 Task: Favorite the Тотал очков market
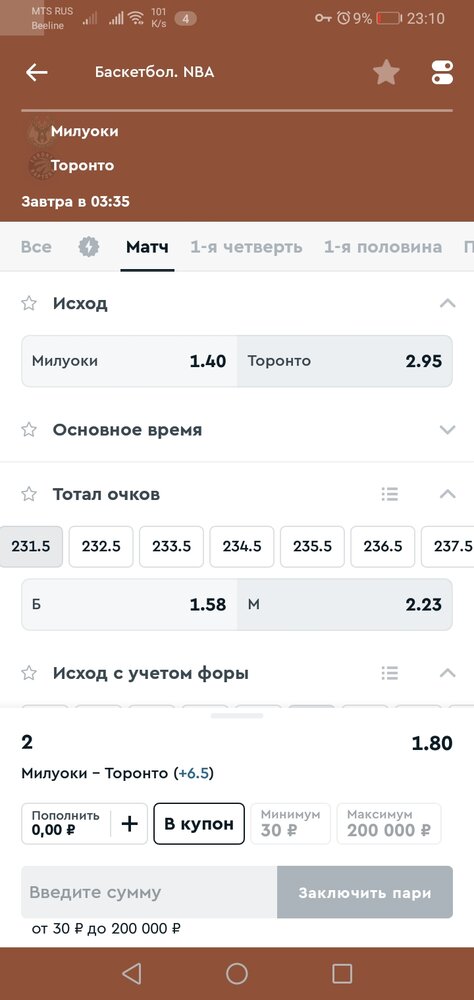click(29, 494)
